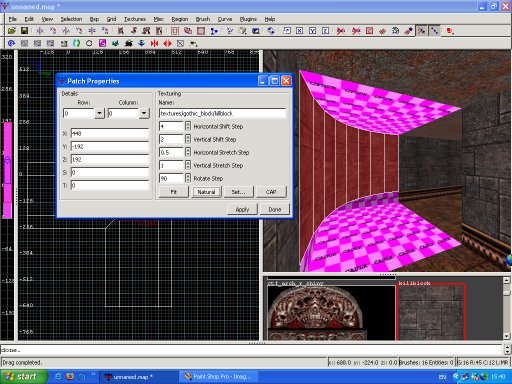Click the Vertical Shift Step spinner arrows

pos(188,139)
